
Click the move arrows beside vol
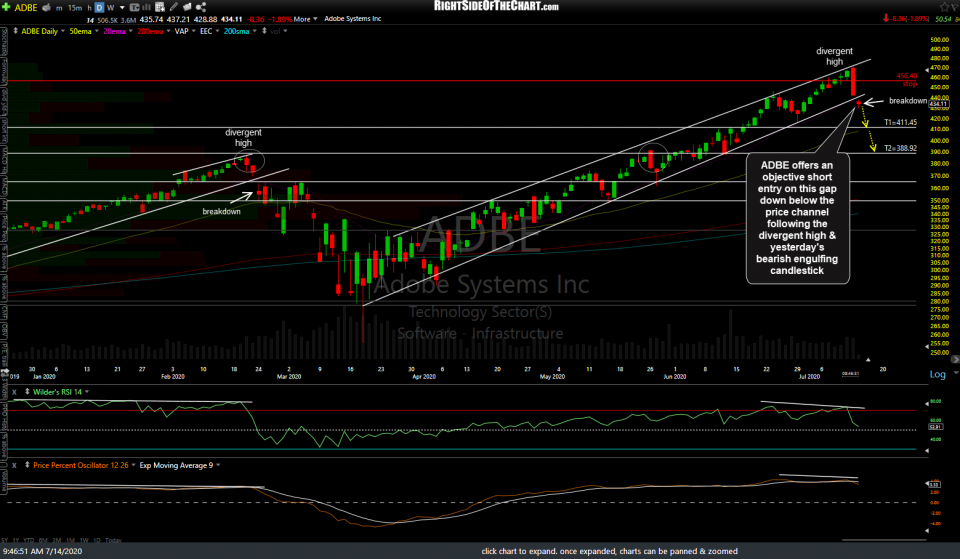coord(264,31)
